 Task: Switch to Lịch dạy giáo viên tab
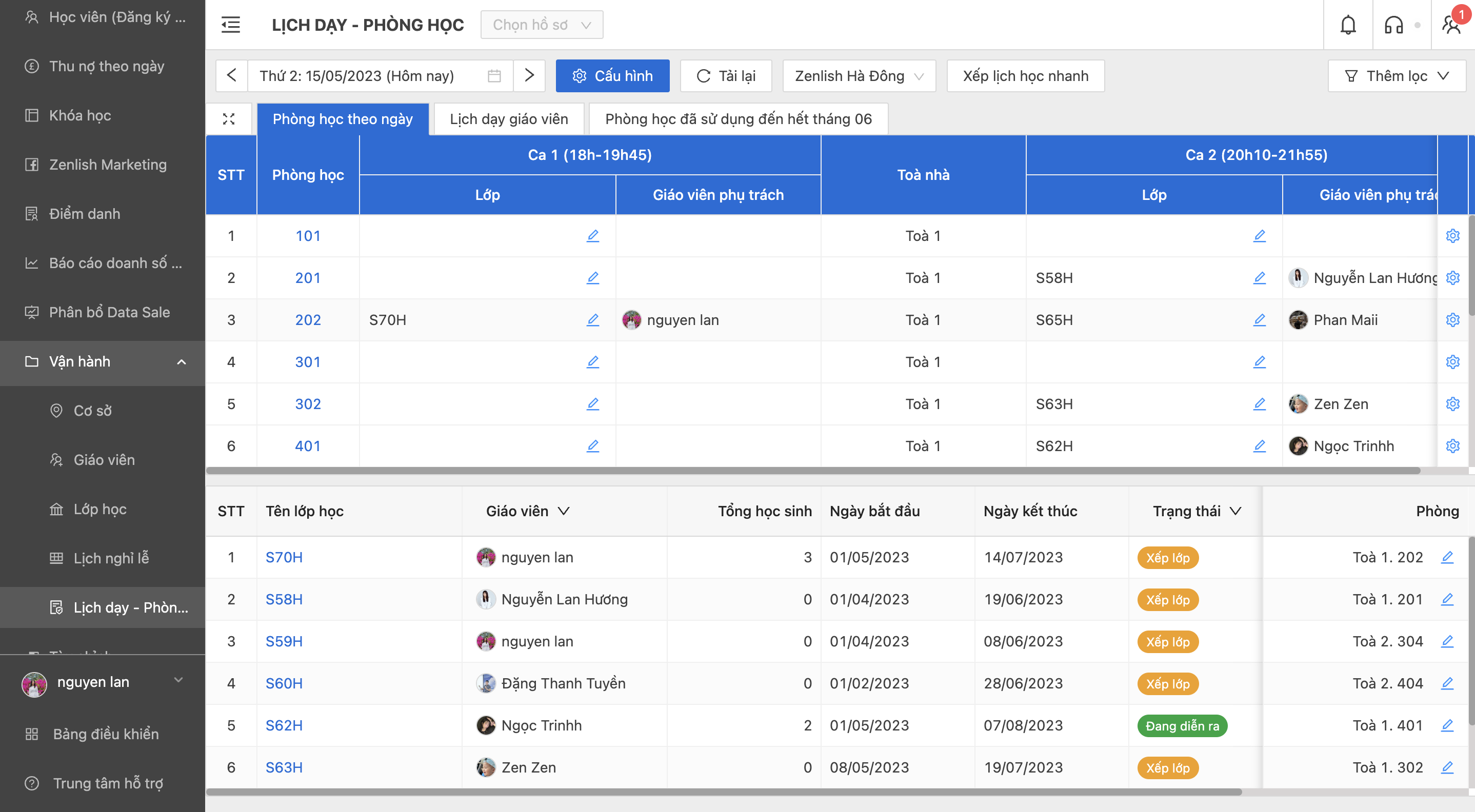[508, 119]
